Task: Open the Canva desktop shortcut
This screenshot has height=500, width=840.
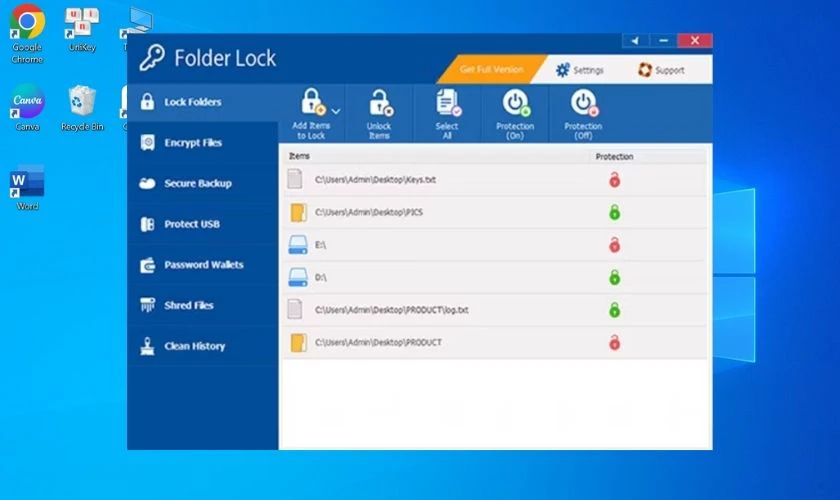Action: tap(27, 108)
